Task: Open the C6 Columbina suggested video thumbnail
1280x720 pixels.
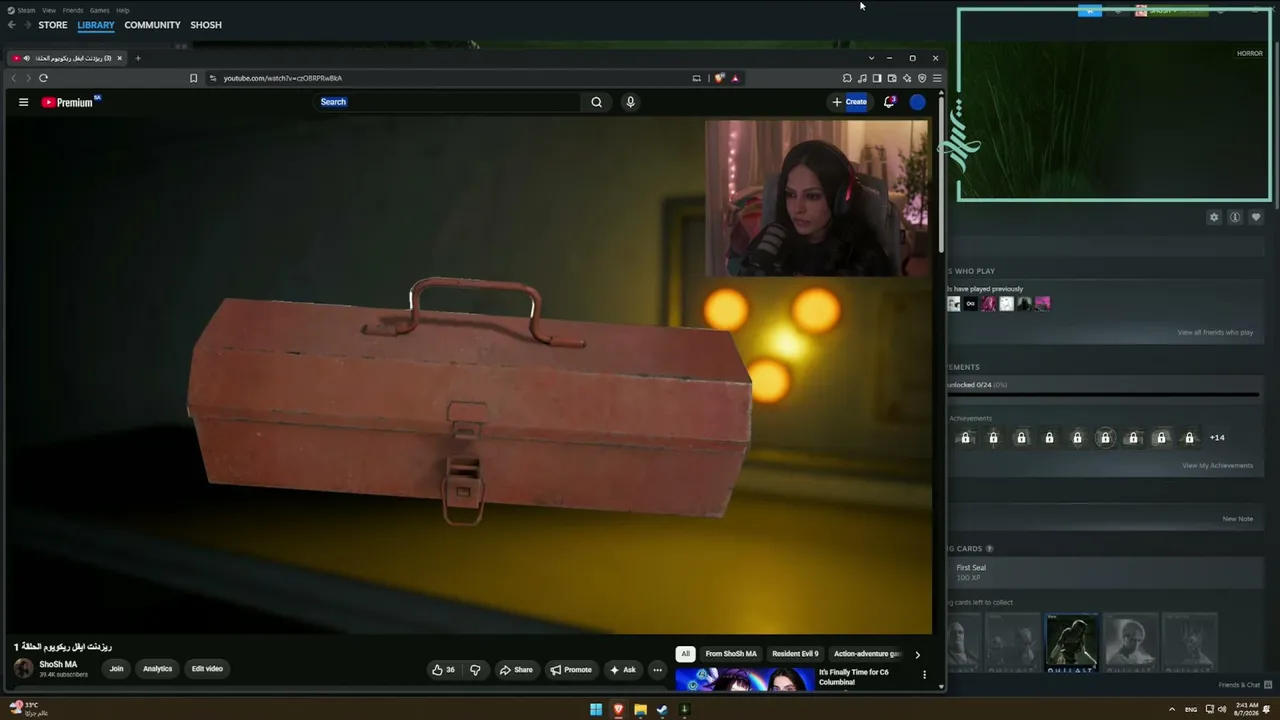Action: (745, 680)
